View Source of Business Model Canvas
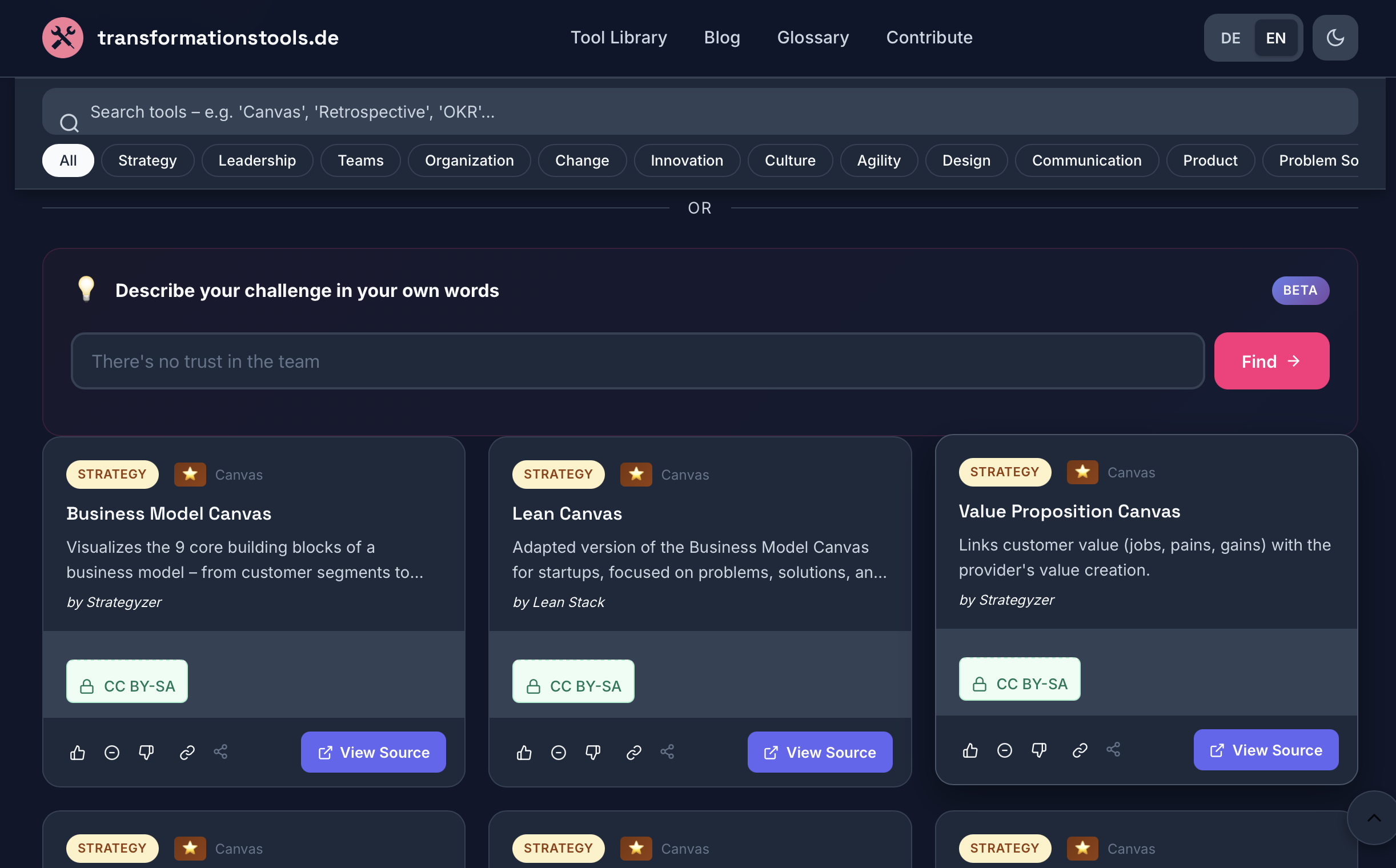1396x868 pixels. pos(372,752)
